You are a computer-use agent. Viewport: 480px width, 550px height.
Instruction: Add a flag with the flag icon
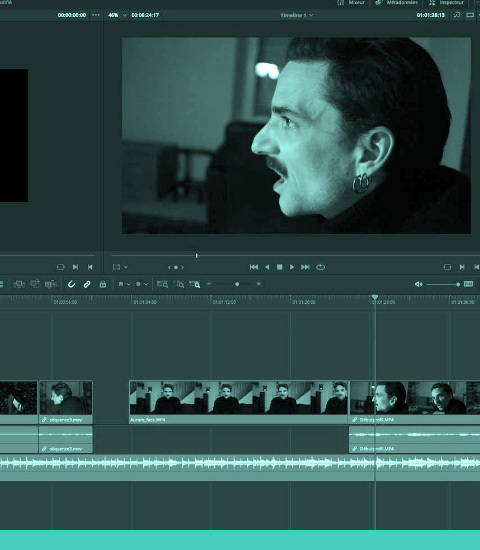coord(121,284)
